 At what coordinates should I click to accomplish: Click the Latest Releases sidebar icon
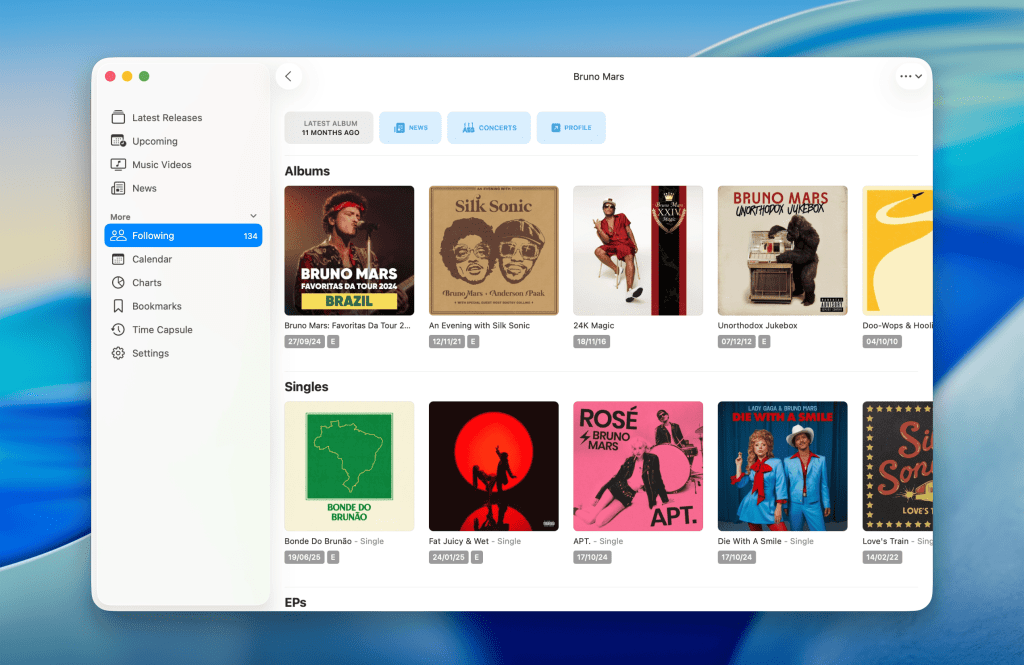(x=118, y=118)
